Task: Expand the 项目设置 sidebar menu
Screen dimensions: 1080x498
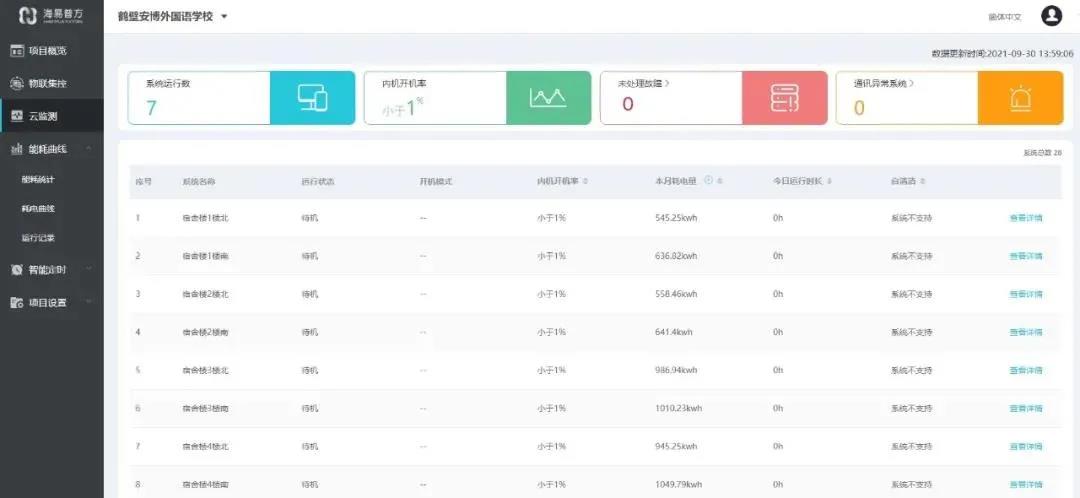Action: coord(88,302)
